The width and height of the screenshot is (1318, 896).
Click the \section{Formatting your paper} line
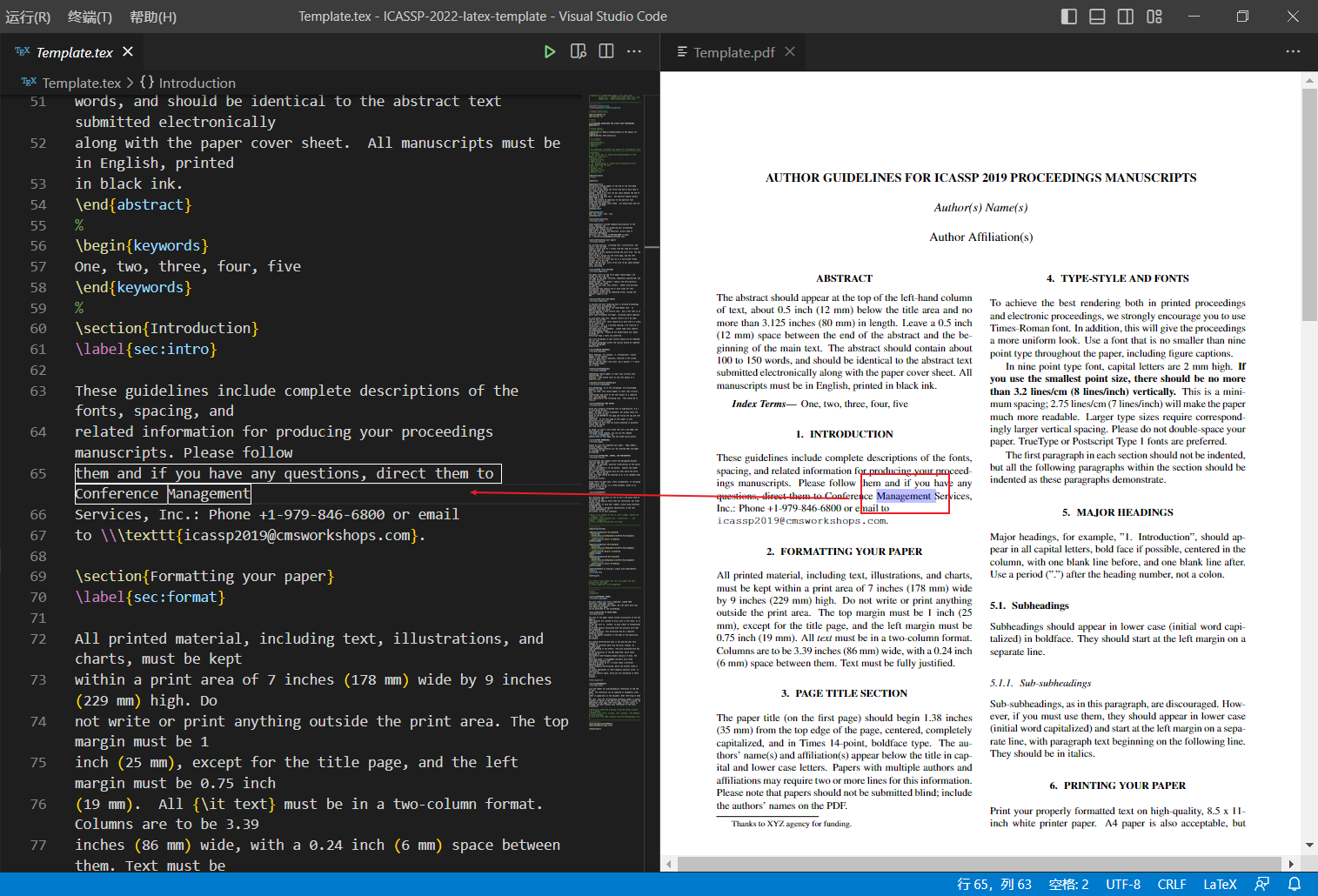tap(204, 576)
